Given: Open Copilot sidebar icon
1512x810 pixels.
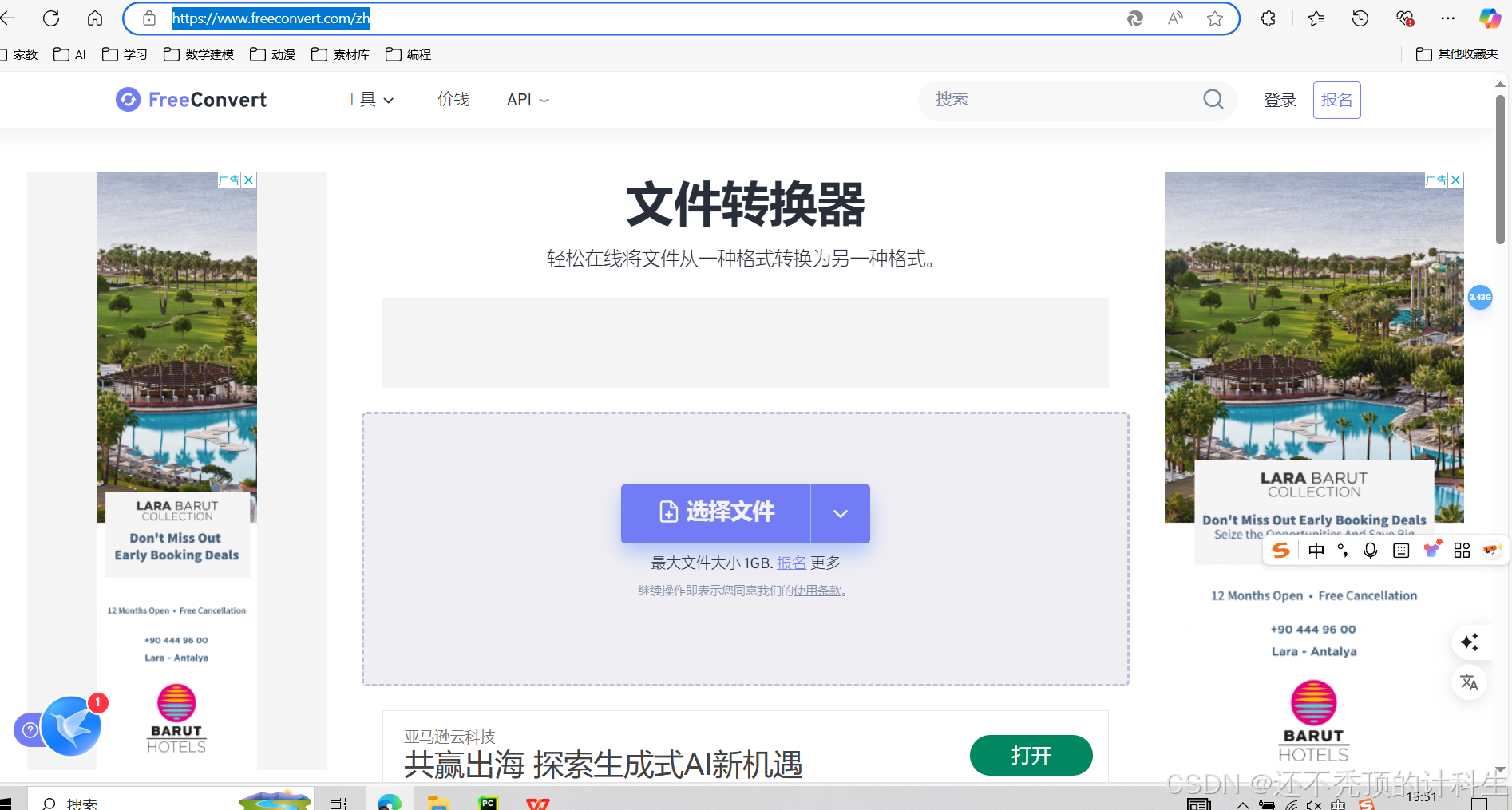Looking at the screenshot, I should pyautogui.click(x=1490, y=18).
